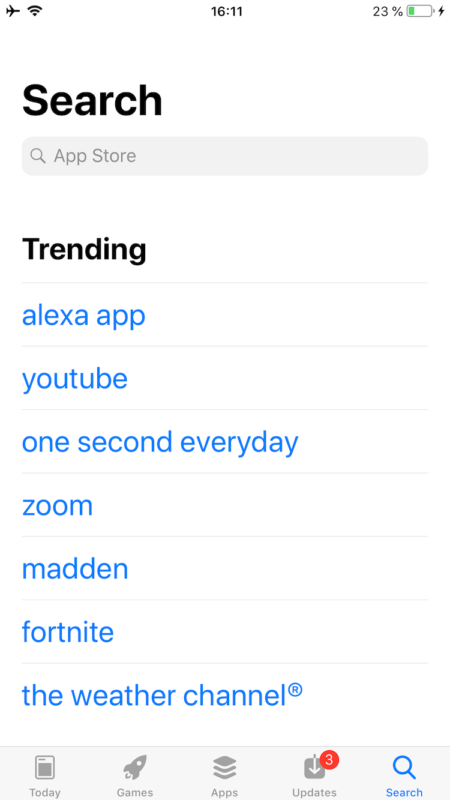Screen dimensions: 450x800
Task: Open the Apps stack icon
Action: click(x=225, y=767)
